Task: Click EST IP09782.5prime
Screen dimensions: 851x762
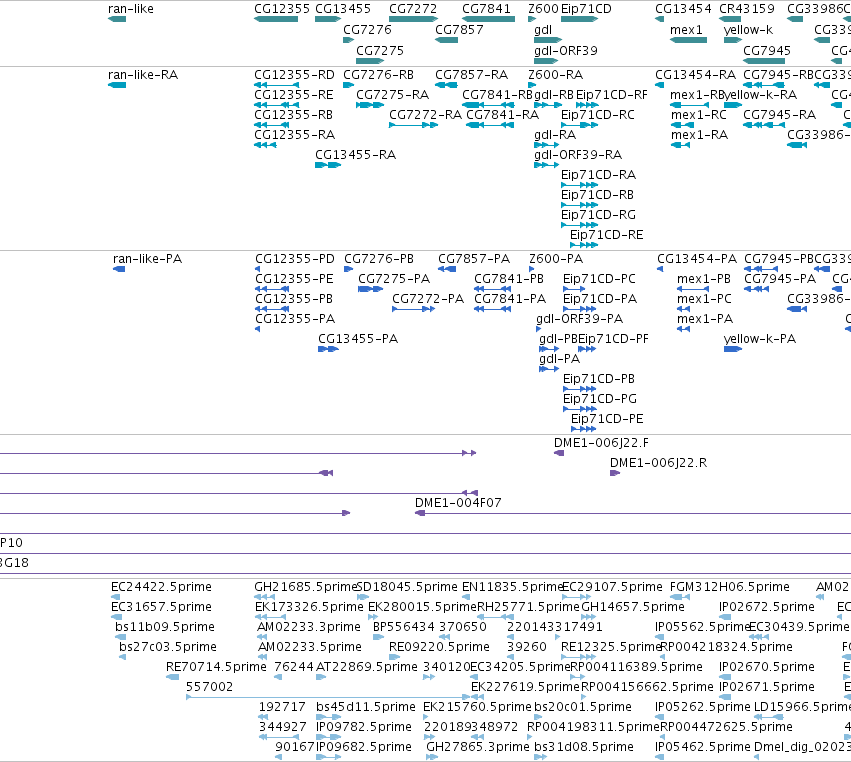Action: click(x=364, y=727)
